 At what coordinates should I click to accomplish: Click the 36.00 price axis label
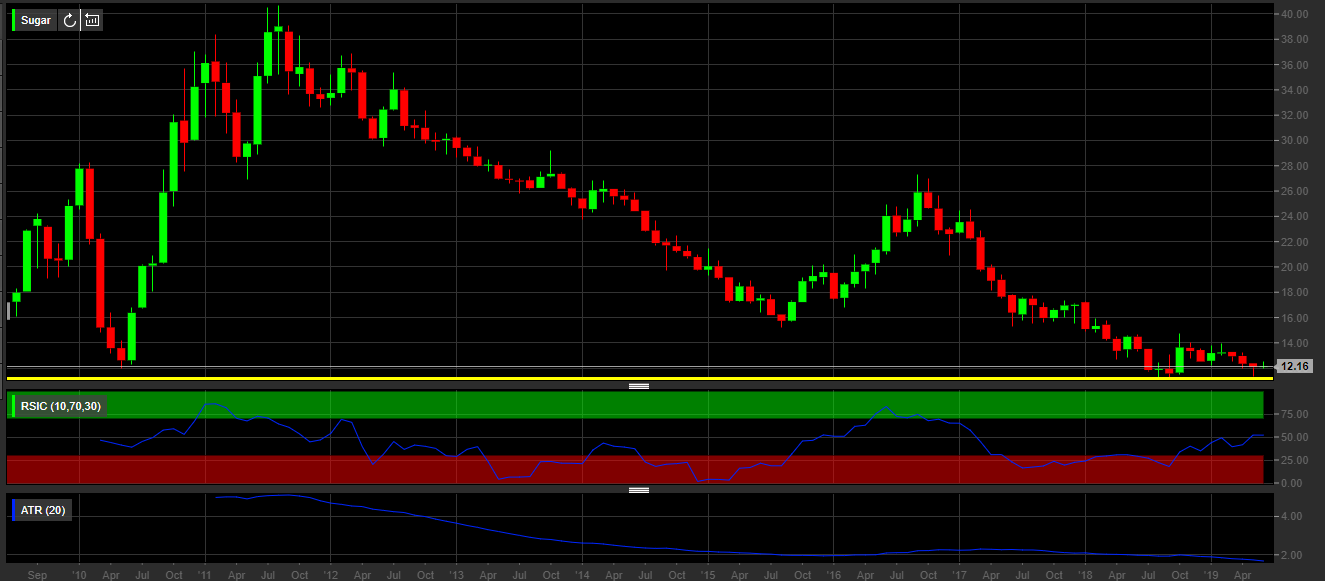coord(1294,65)
